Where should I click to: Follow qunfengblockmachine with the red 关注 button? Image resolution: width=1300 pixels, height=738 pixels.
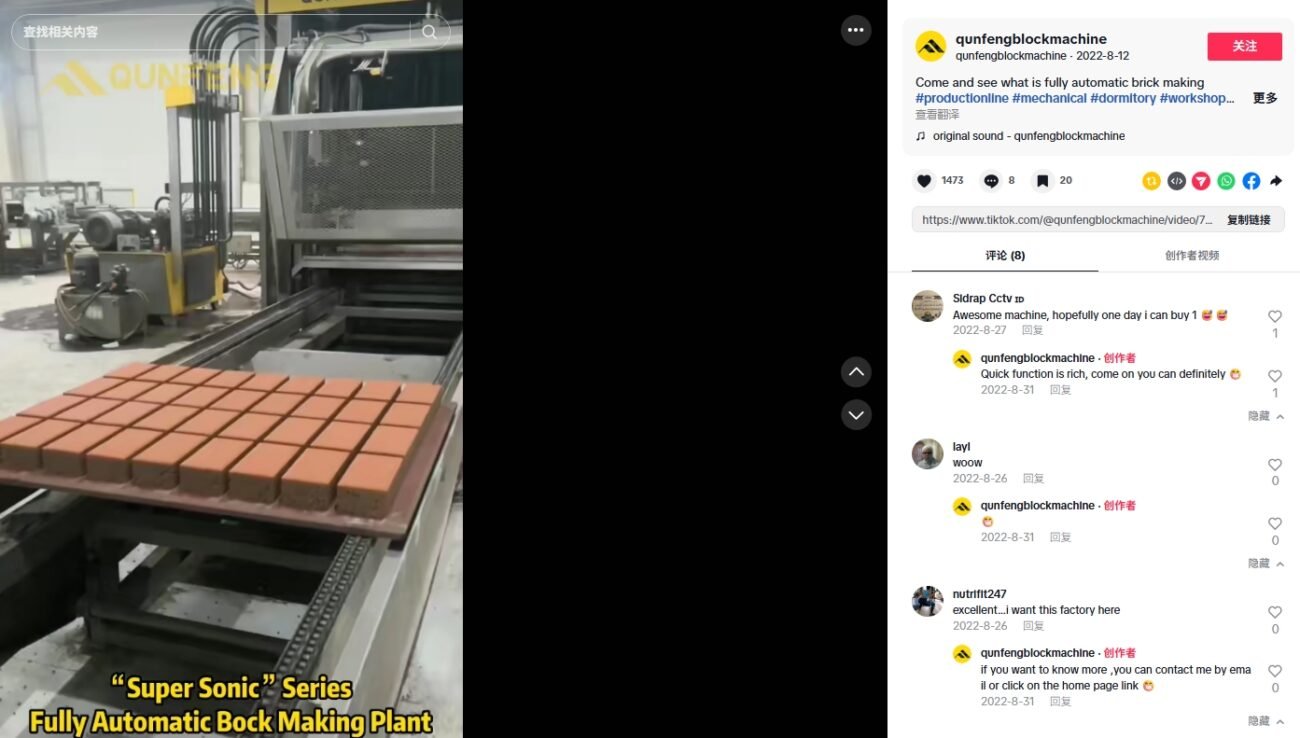1244,46
